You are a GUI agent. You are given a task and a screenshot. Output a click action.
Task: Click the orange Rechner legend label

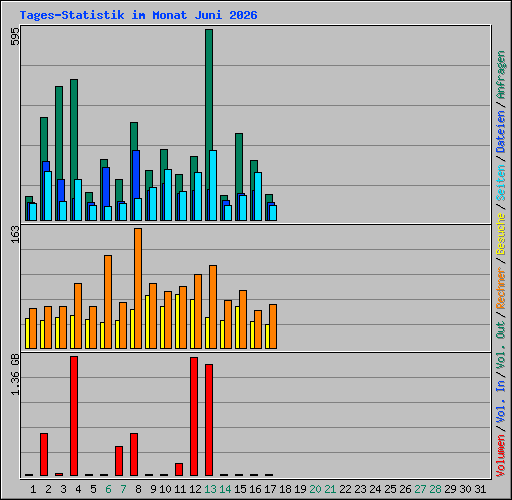pos(501,288)
